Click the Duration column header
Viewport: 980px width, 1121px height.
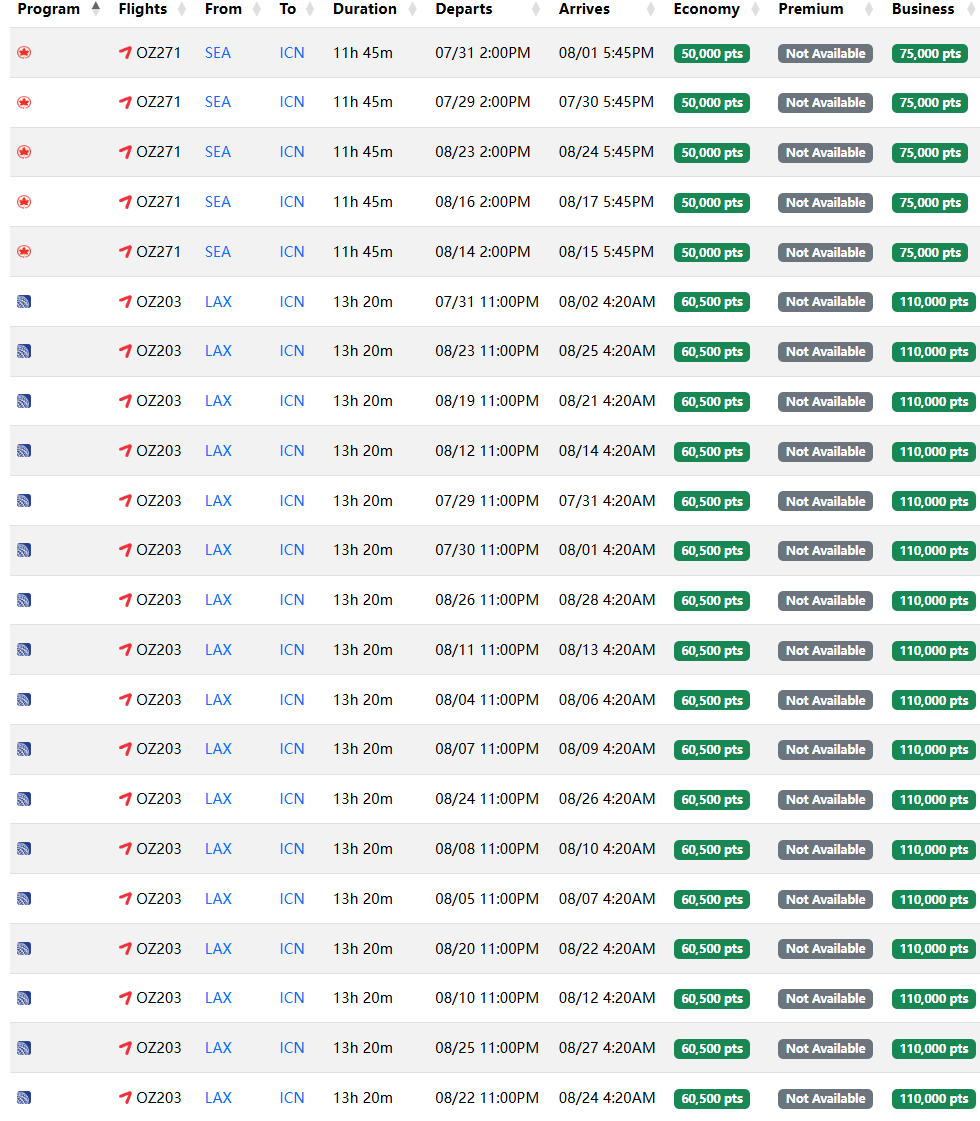pos(364,9)
